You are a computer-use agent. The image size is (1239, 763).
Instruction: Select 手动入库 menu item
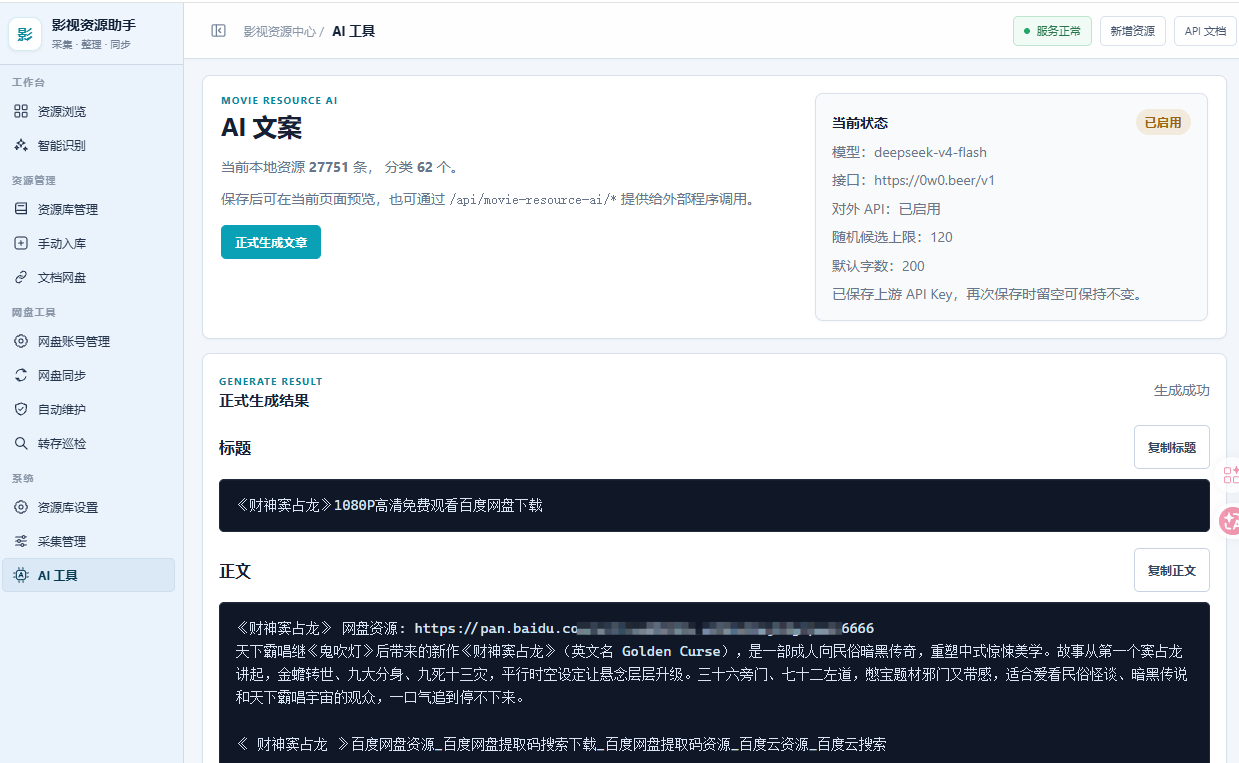(x=88, y=243)
